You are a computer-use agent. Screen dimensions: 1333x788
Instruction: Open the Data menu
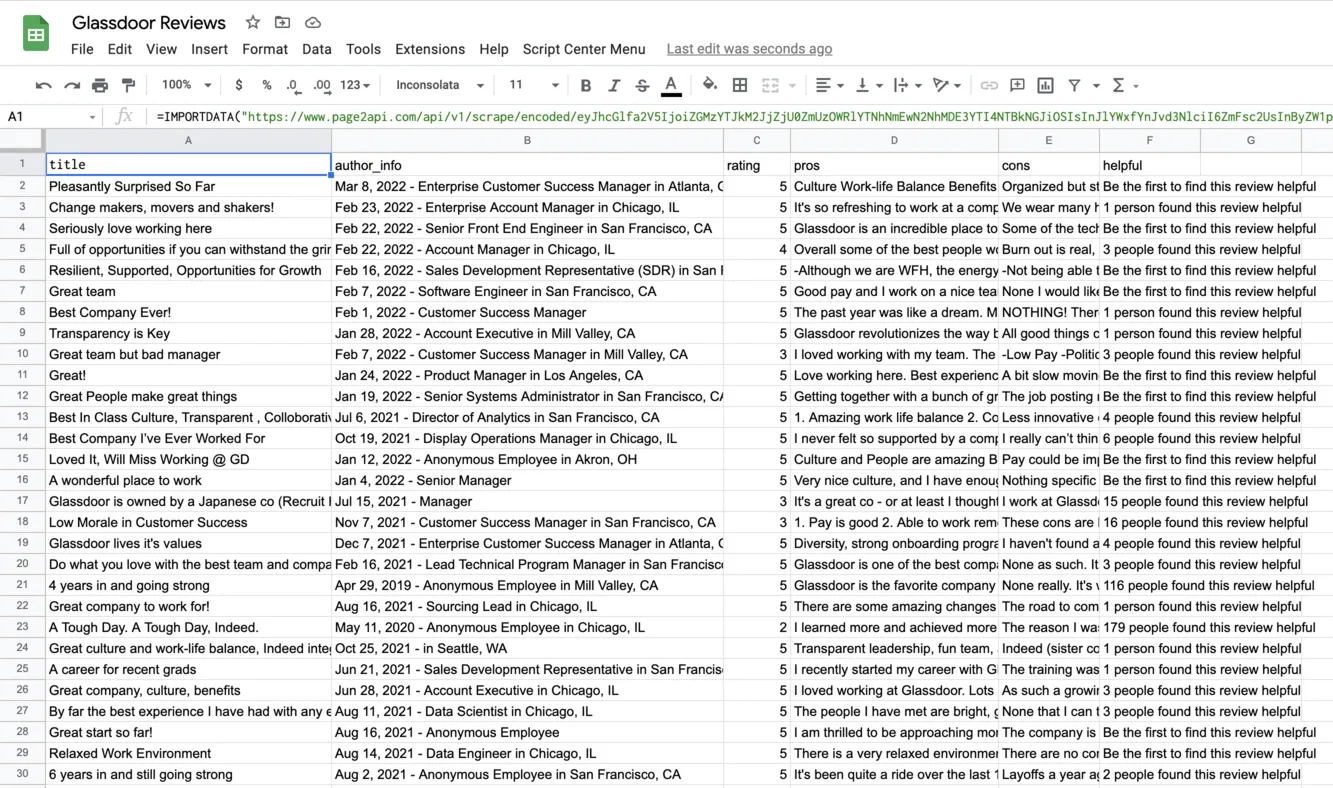point(317,49)
